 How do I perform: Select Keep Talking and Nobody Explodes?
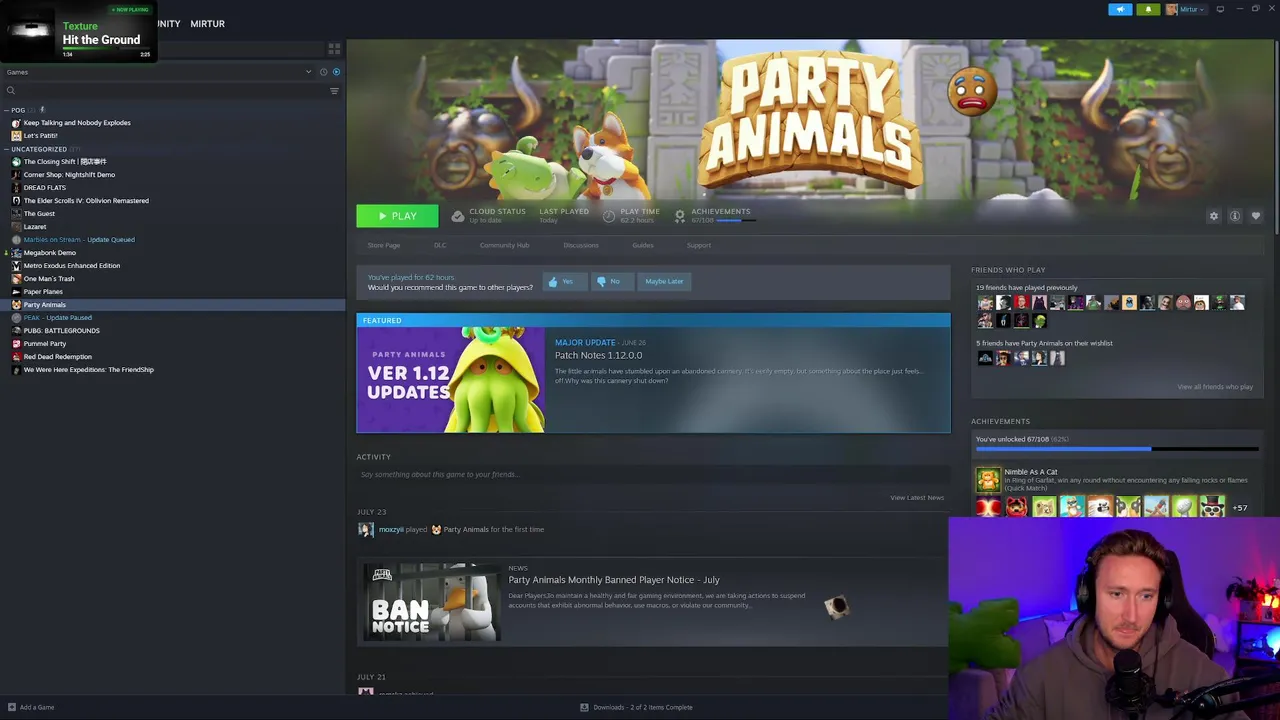coord(77,123)
